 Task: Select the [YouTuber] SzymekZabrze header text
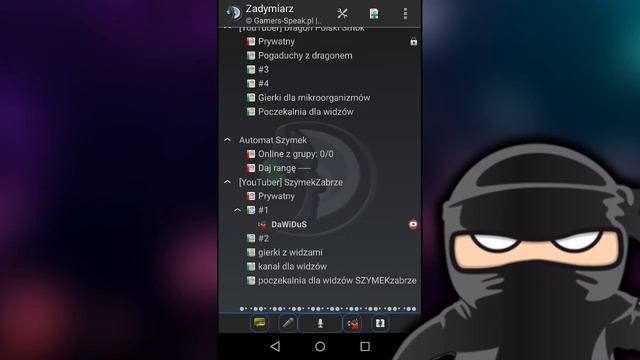coord(291,182)
